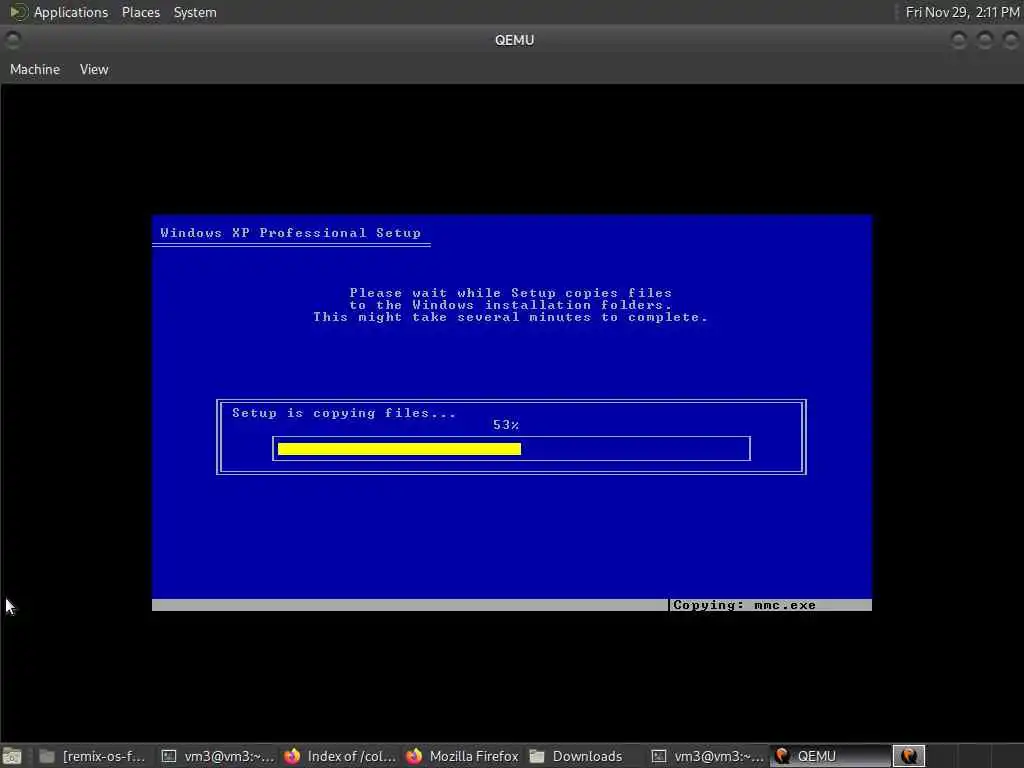Click the folder icon of Downloads entry
This screenshot has width=1024, height=768.
[537, 756]
